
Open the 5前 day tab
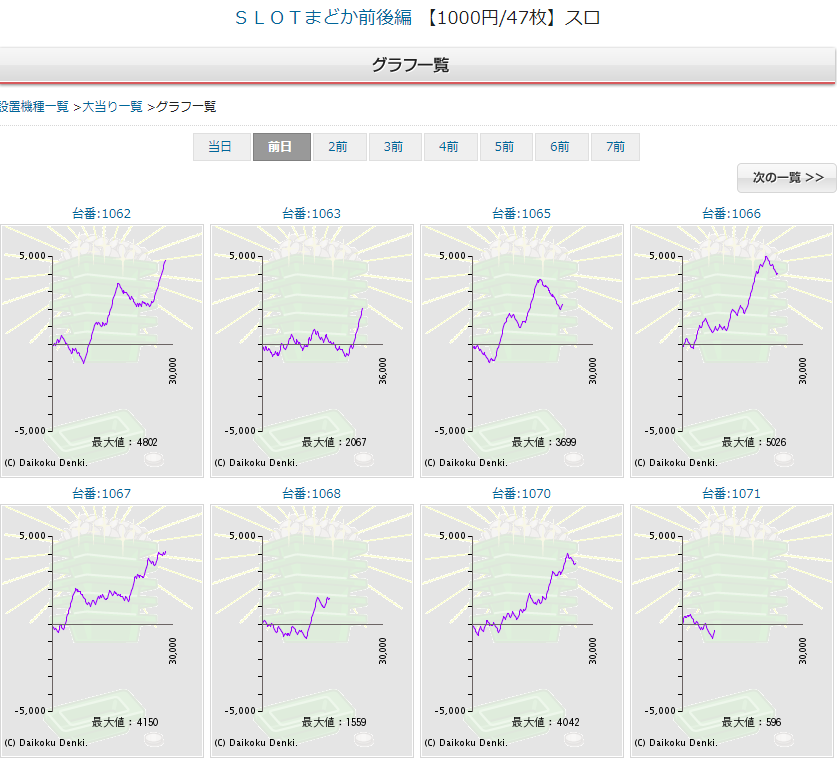[x=505, y=147]
